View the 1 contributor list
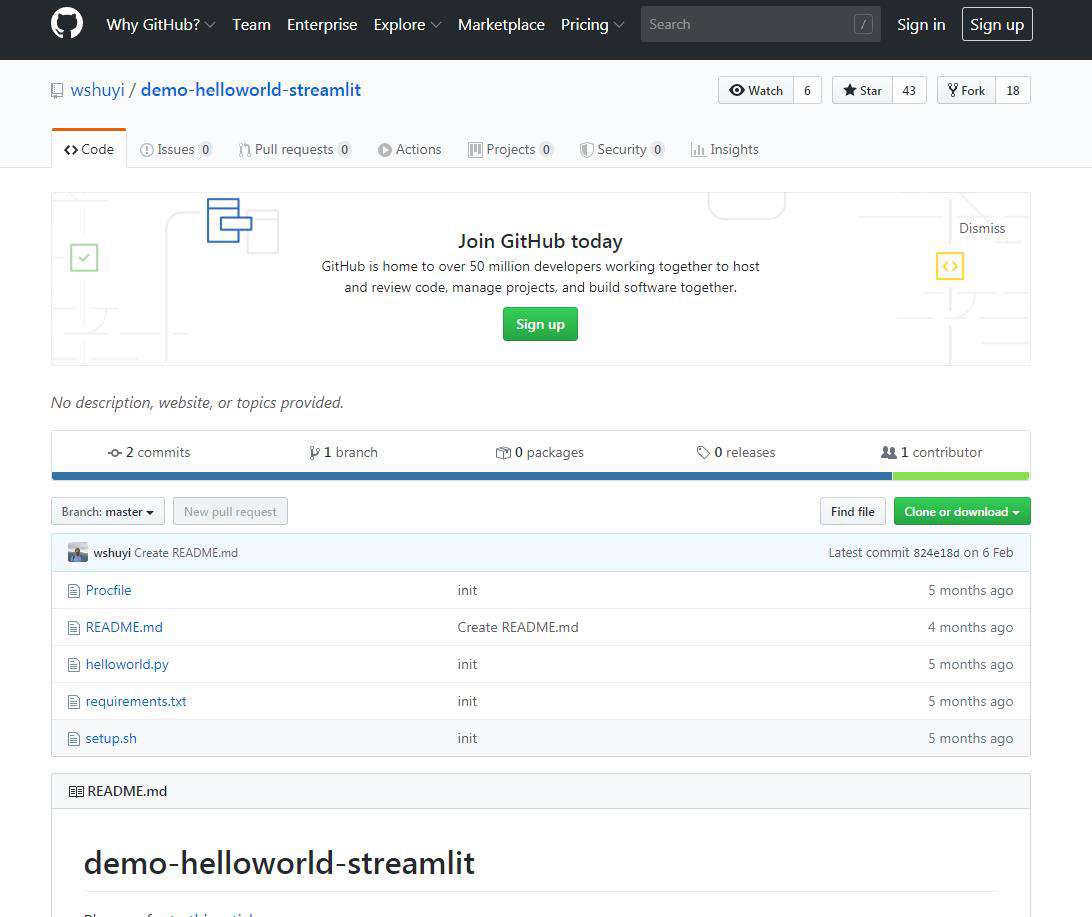This screenshot has height=917, width=1092. pyautogui.click(x=932, y=453)
